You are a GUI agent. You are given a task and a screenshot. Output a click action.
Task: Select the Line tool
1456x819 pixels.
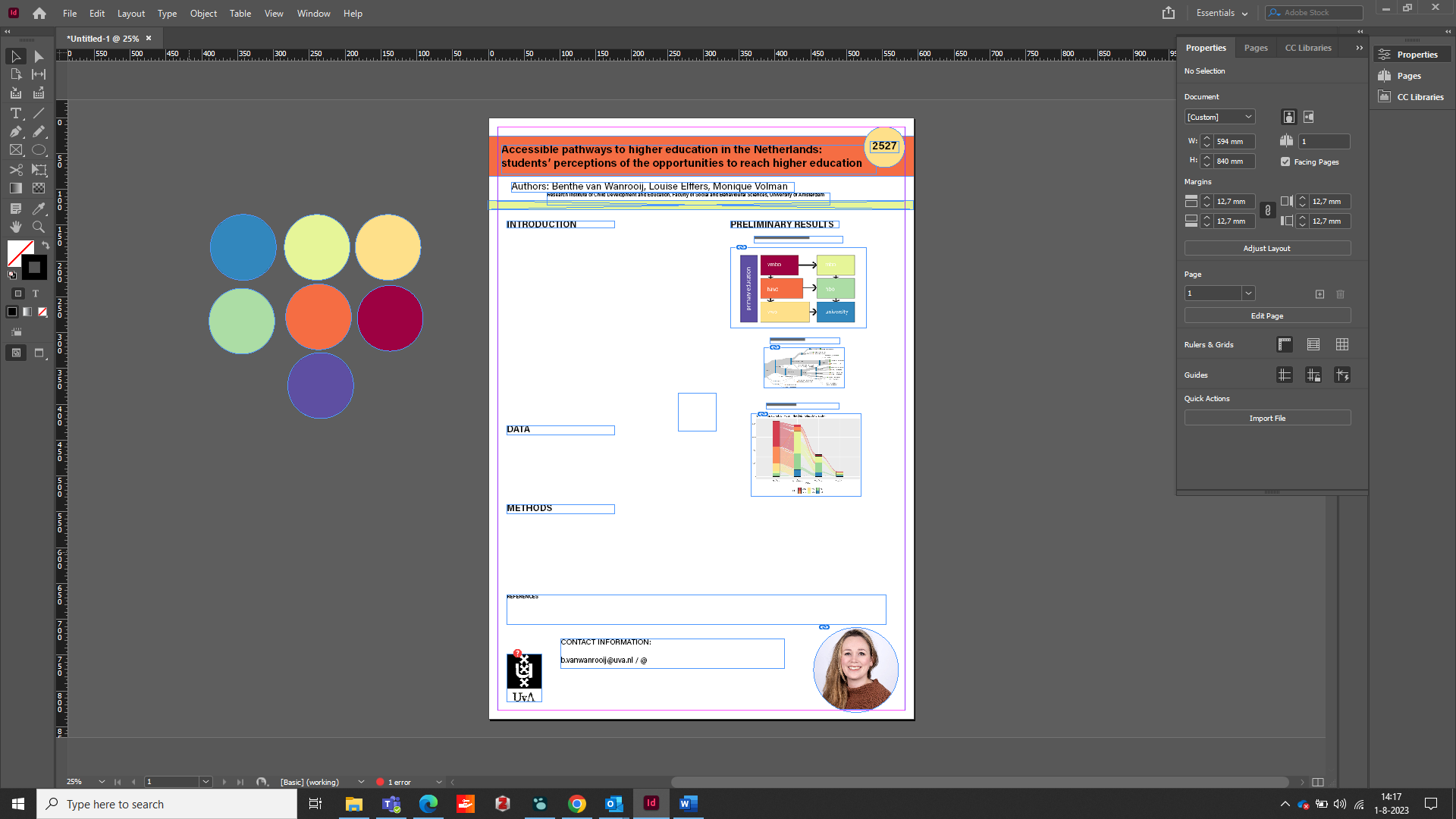coord(39,113)
